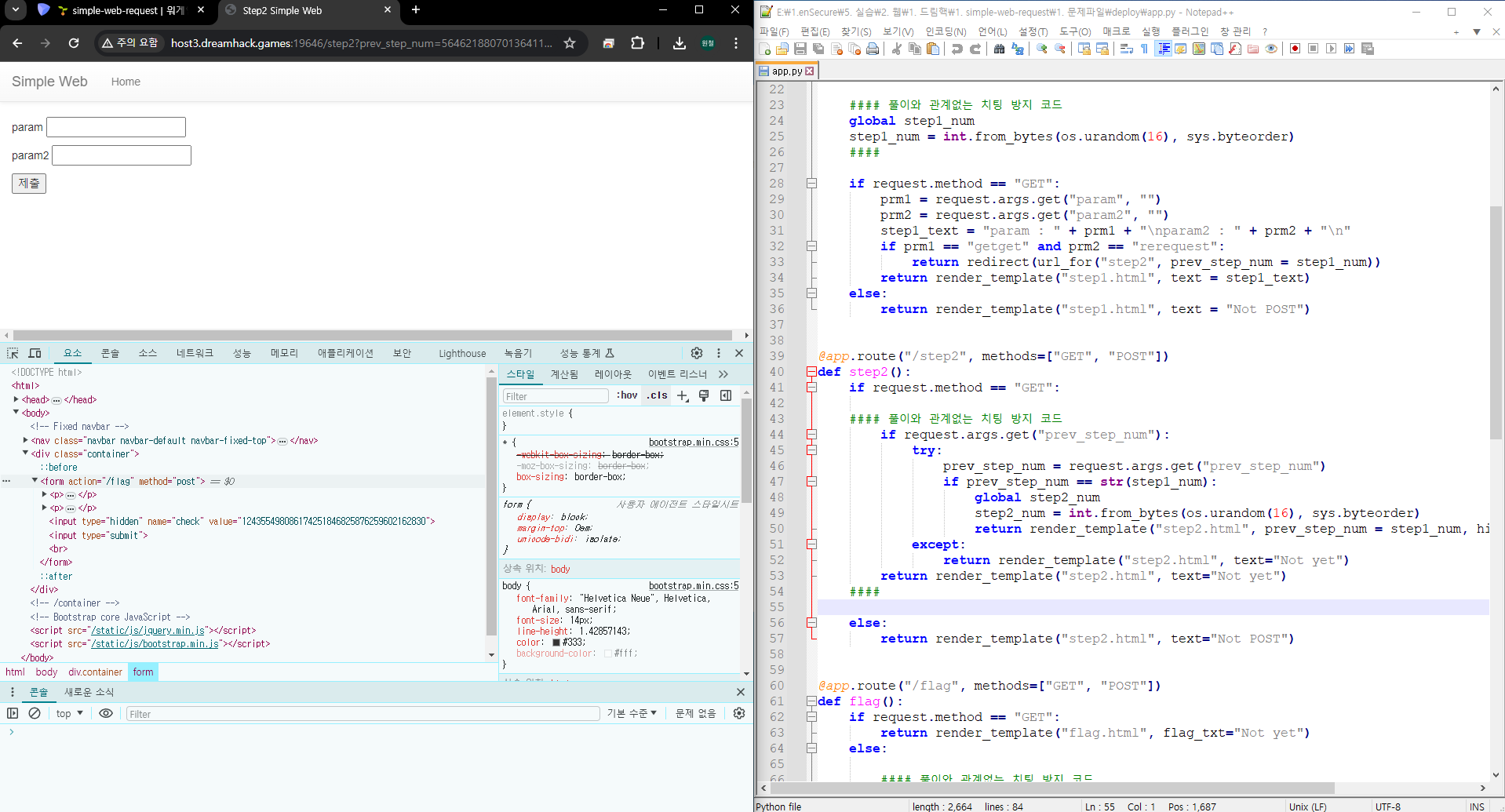Screen dimensions: 1505x812
Task: Click the Start macro recording icon in Notepad++
Action: coord(1295,49)
